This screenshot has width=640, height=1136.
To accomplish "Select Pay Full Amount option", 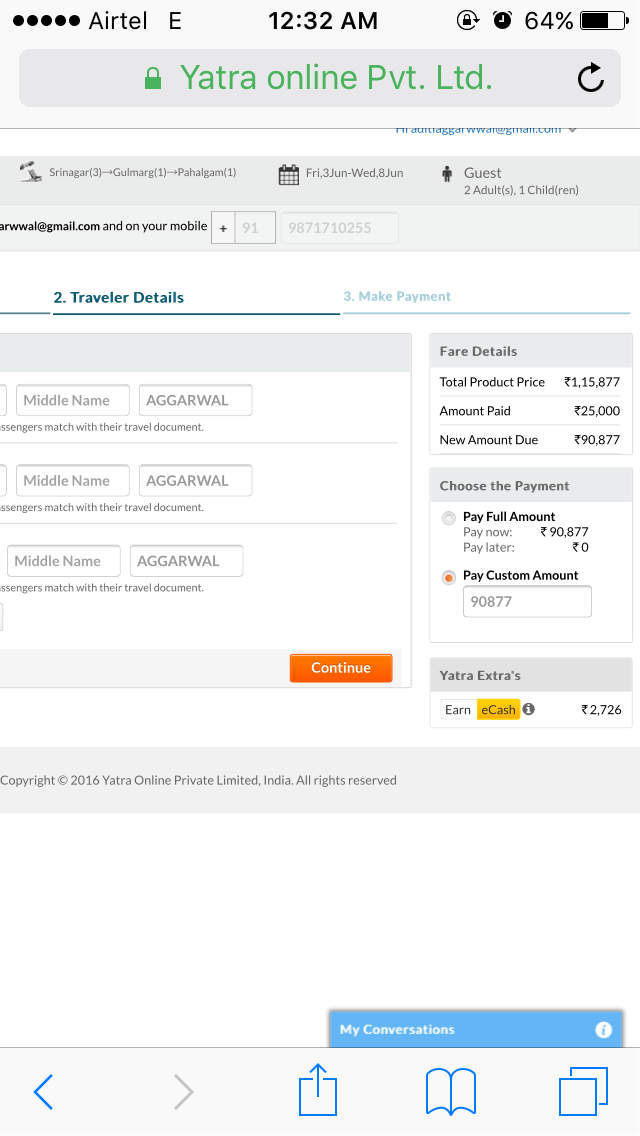I will (449, 518).
